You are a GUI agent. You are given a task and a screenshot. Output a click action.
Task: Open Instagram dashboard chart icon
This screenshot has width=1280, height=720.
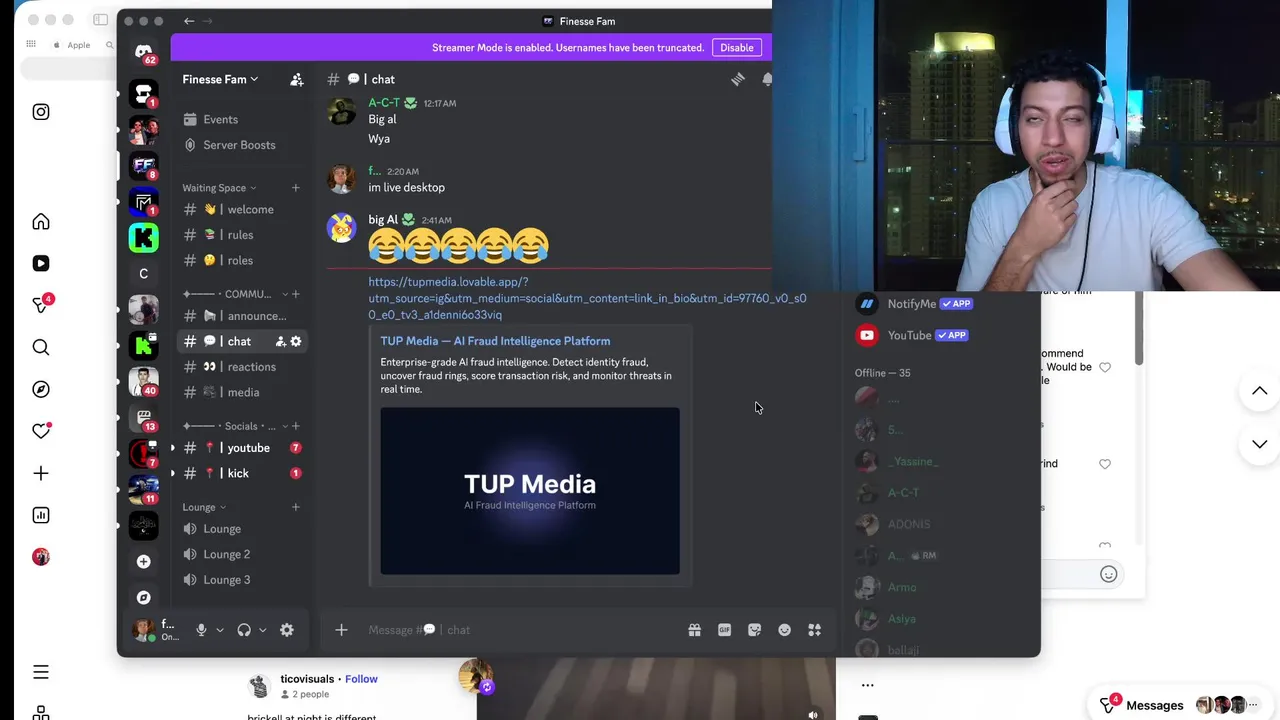[41, 515]
